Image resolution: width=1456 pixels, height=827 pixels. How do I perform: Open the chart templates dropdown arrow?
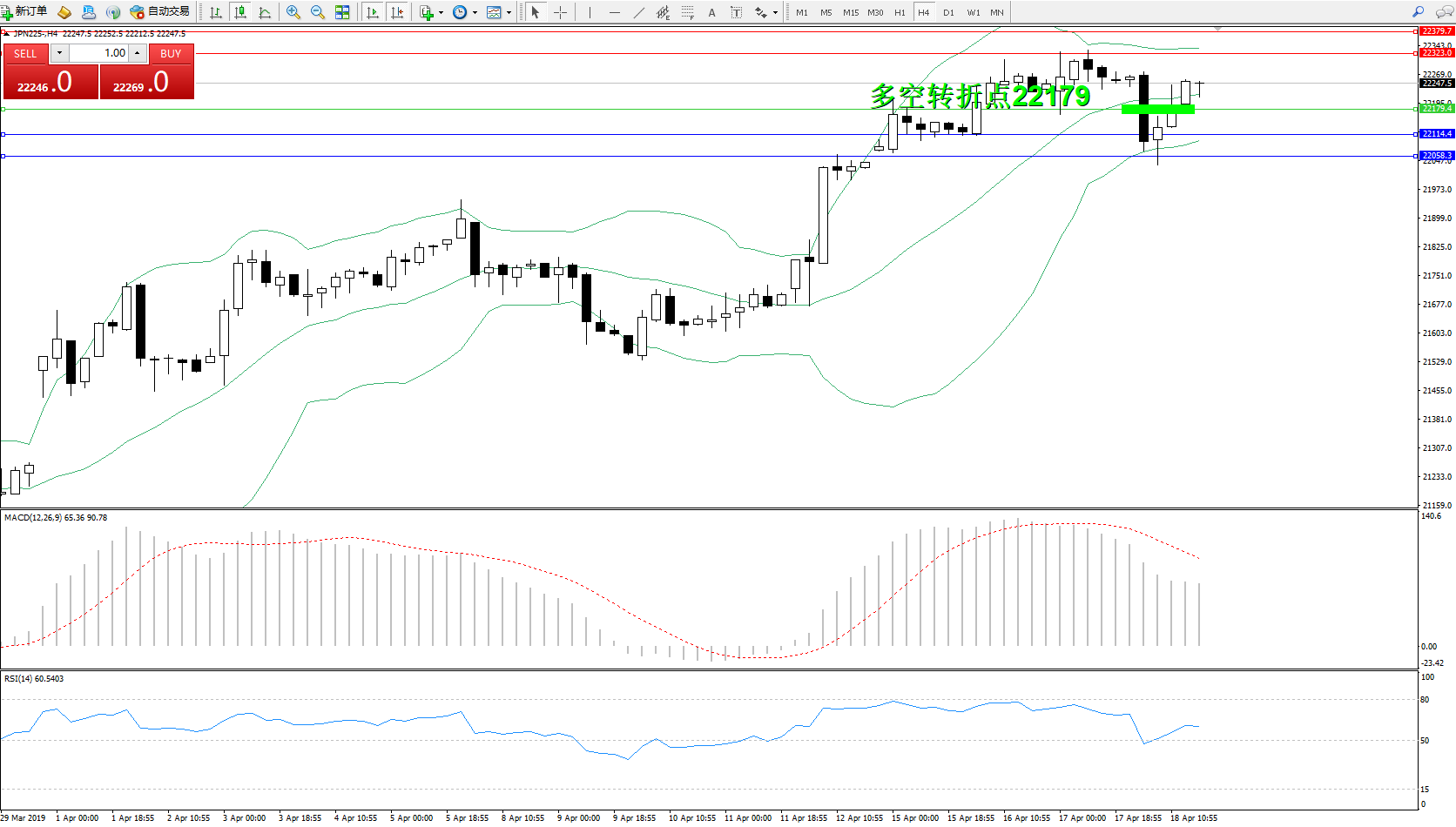(x=509, y=12)
